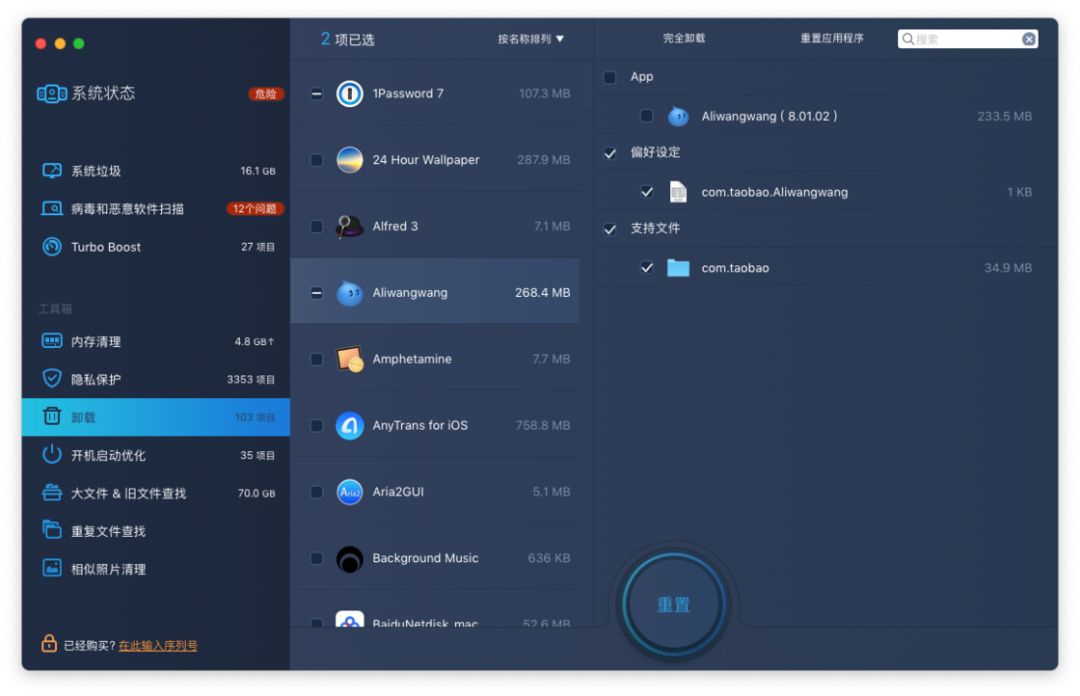Open 开机启动优化 in the sidebar
The height and width of the screenshot is (696, 1080).
tap(157, 455)
